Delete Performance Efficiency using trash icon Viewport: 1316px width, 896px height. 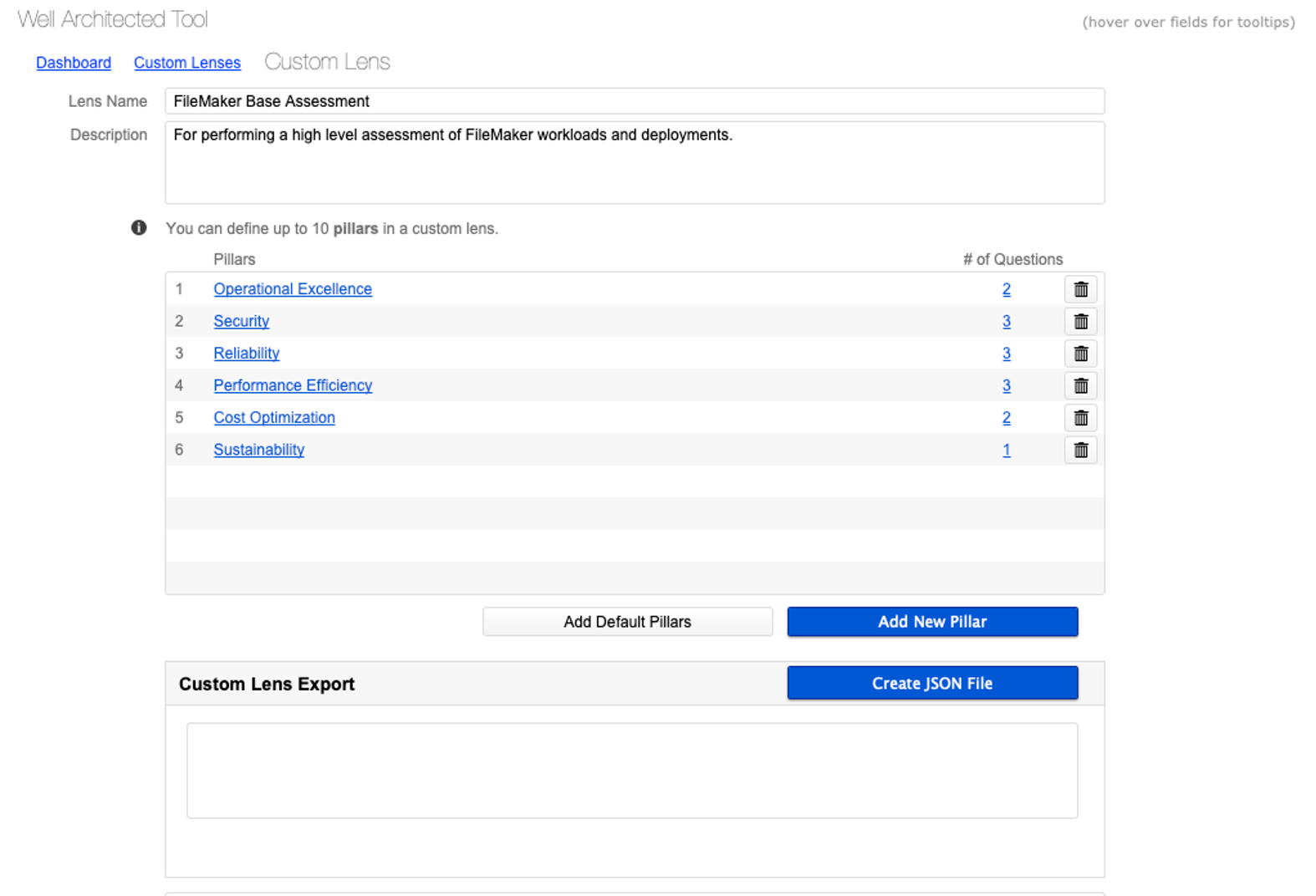[x=1080, y=385]
